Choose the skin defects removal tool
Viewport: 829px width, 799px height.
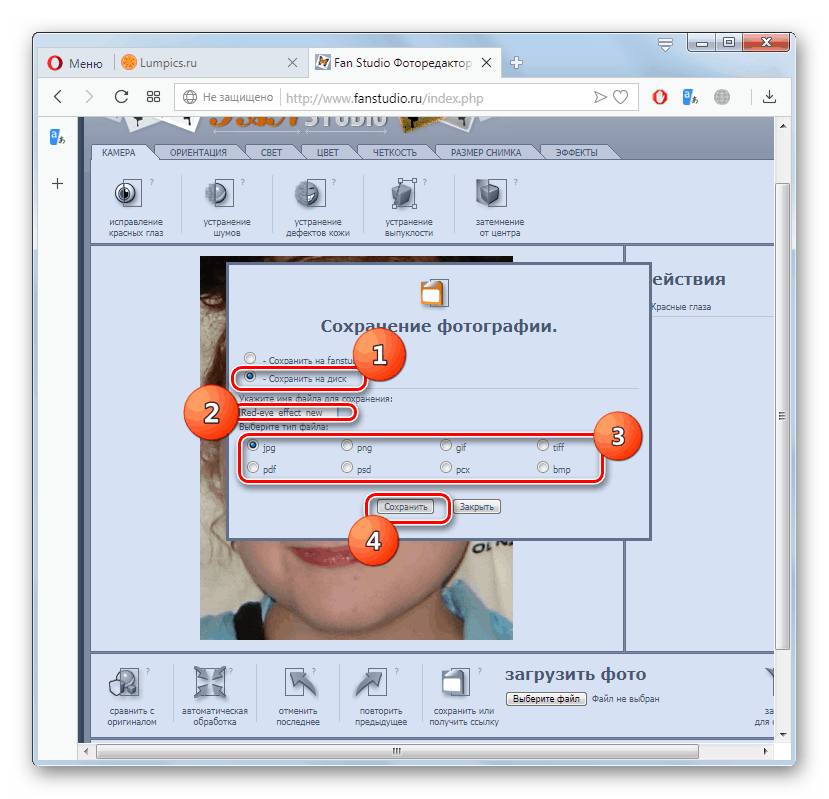[310, 194]
